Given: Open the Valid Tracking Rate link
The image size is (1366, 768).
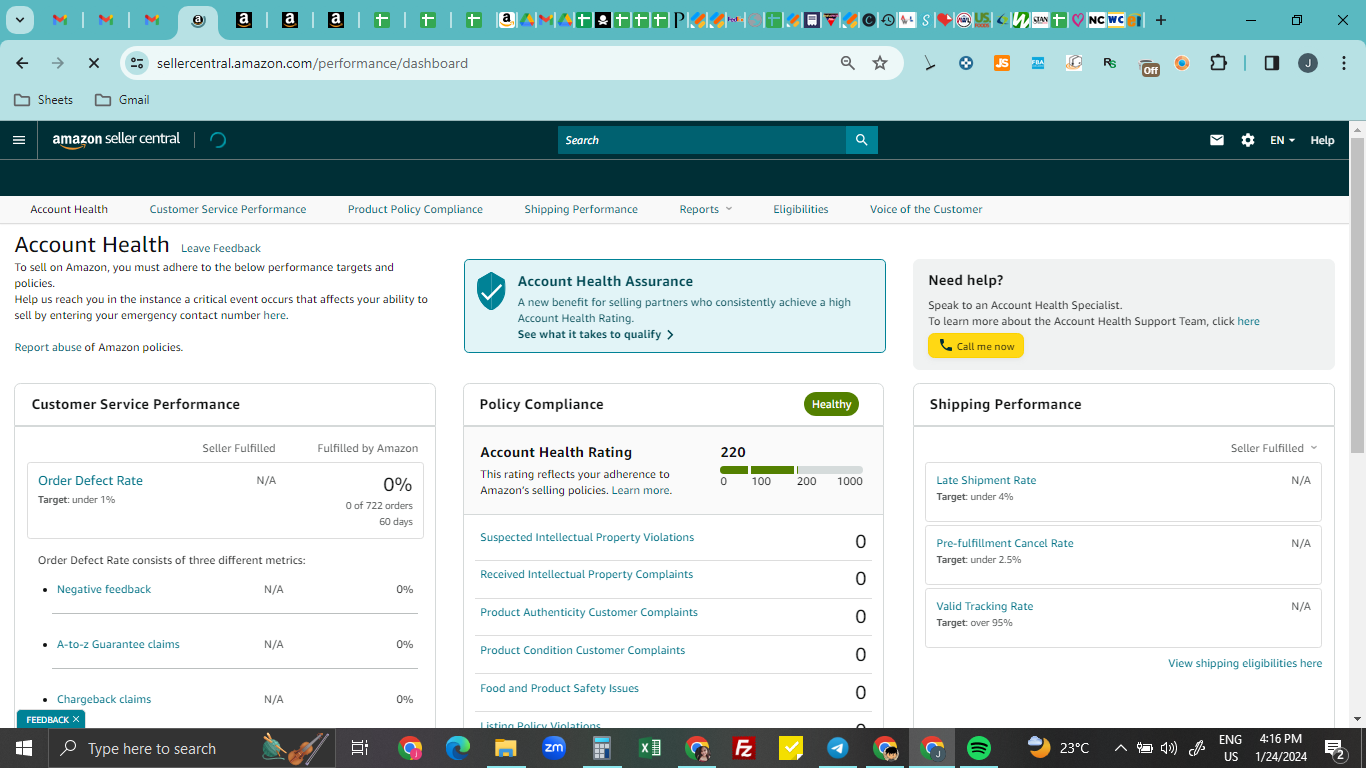Looking at the screenshot, I should click(985, 606).
